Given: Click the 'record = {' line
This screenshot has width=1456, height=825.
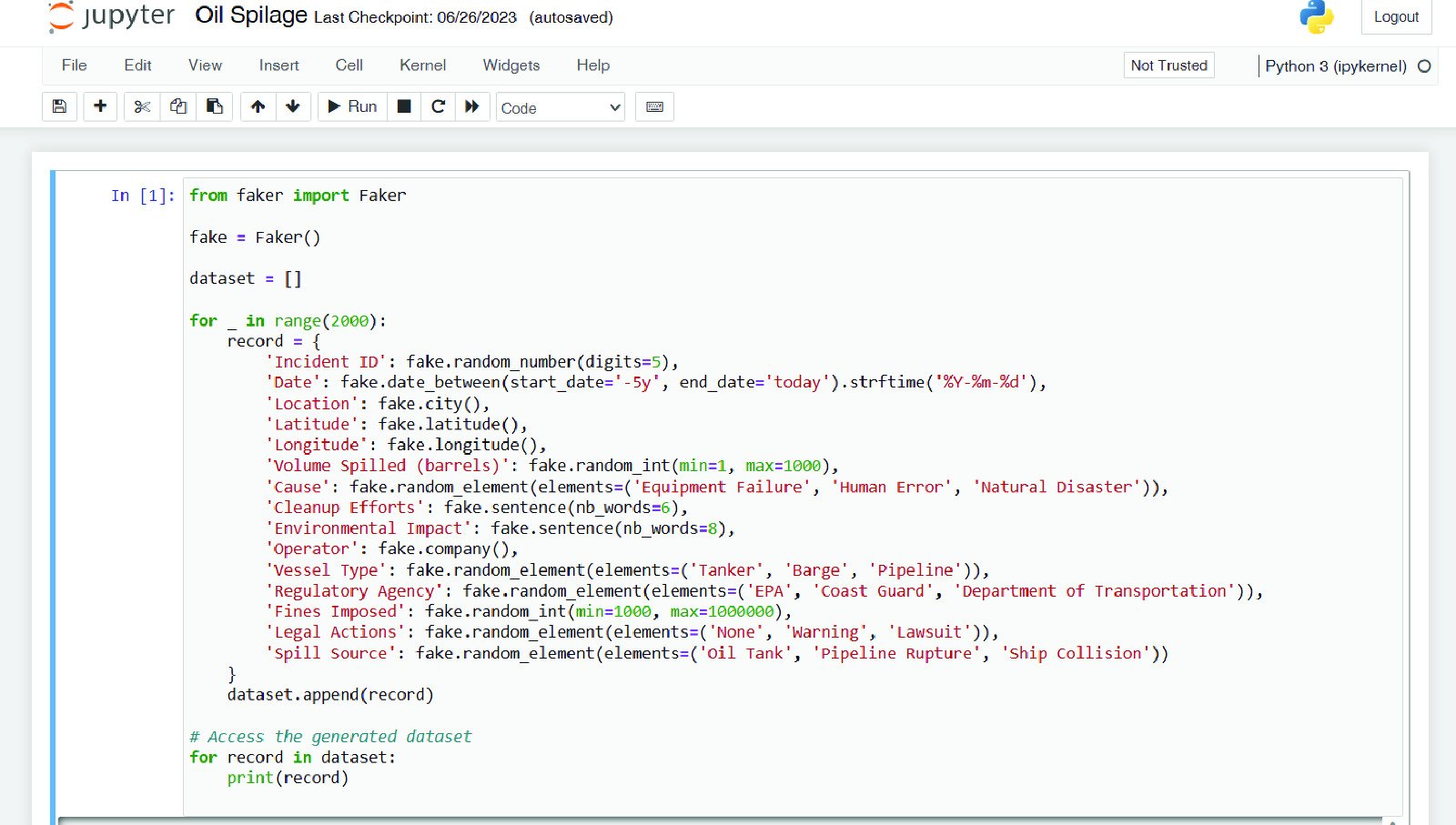Looking at the screenshot, I should tap(274, 341).
